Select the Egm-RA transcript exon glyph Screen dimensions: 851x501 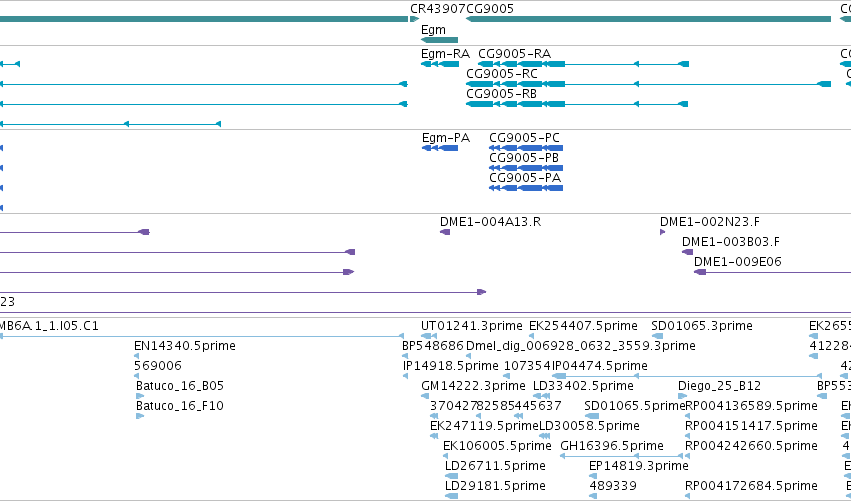coord(440,64)
